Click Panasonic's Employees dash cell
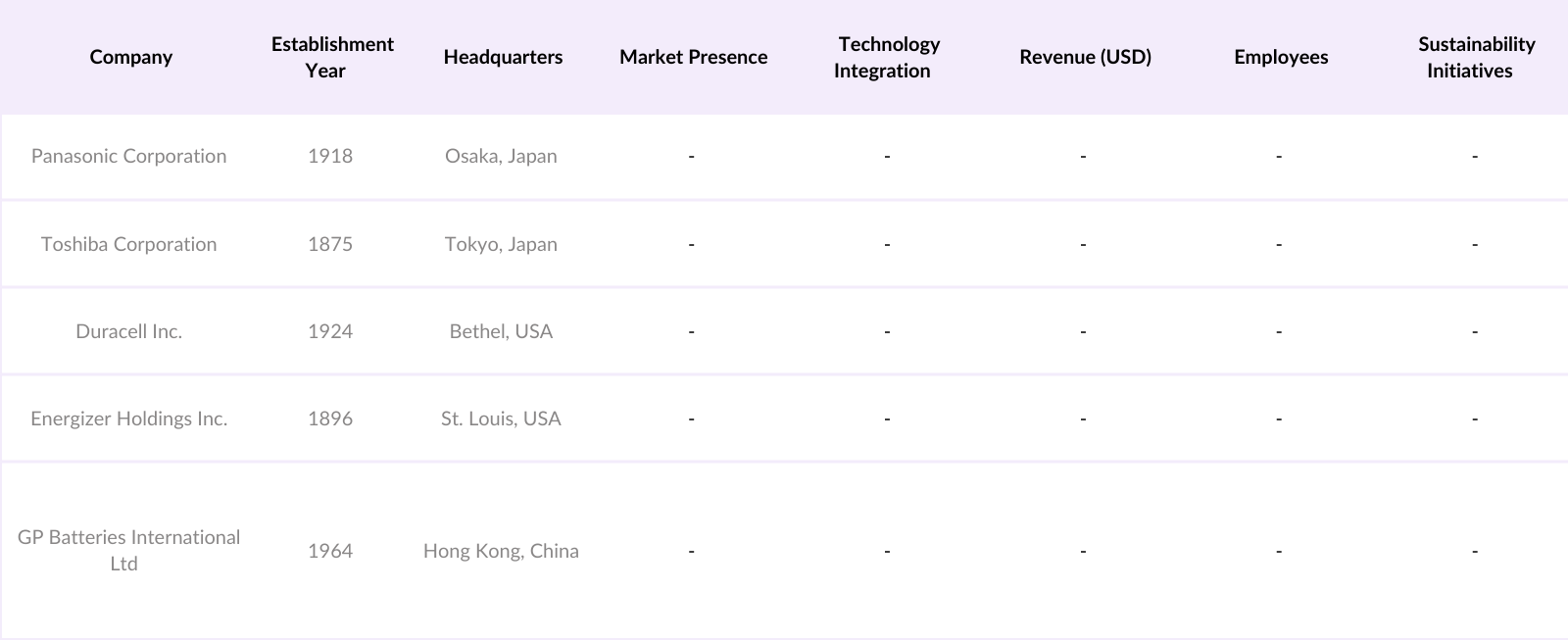The height and width of the screenshot is (640, 1568). (x=1279, y=156)
